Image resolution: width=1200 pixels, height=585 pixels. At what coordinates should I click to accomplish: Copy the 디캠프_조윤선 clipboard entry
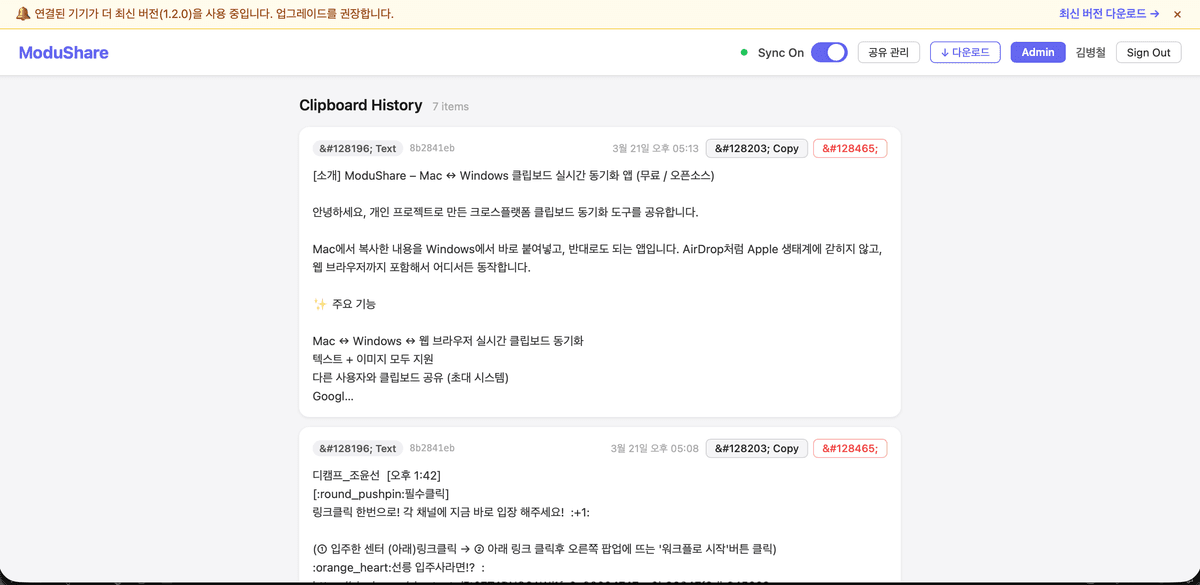pyautogui.click(x=756, y=449)
